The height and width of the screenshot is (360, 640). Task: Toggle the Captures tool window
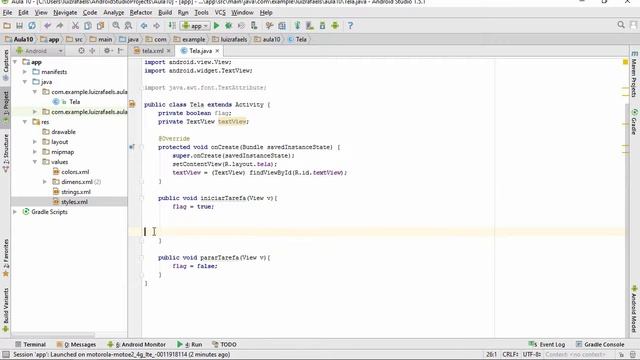[6, 65]
